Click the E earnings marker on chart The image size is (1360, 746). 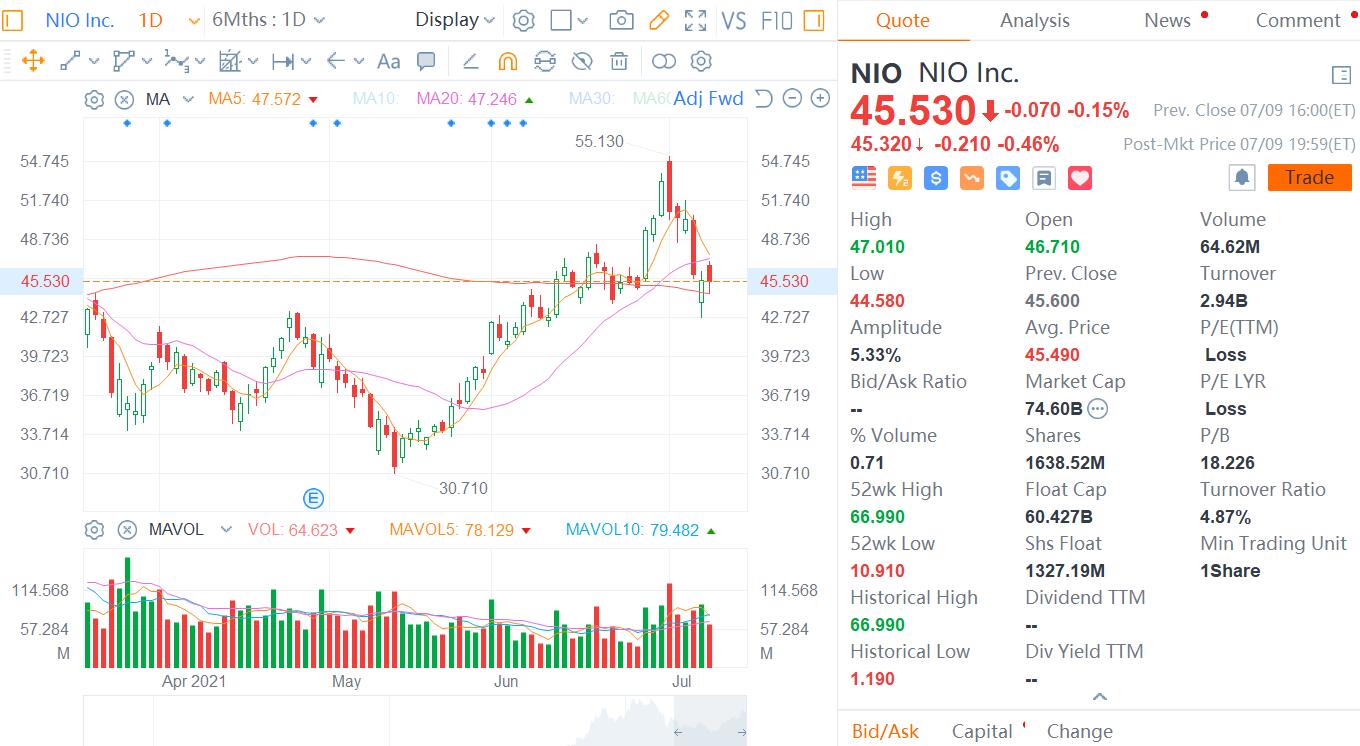coord(313,498)
